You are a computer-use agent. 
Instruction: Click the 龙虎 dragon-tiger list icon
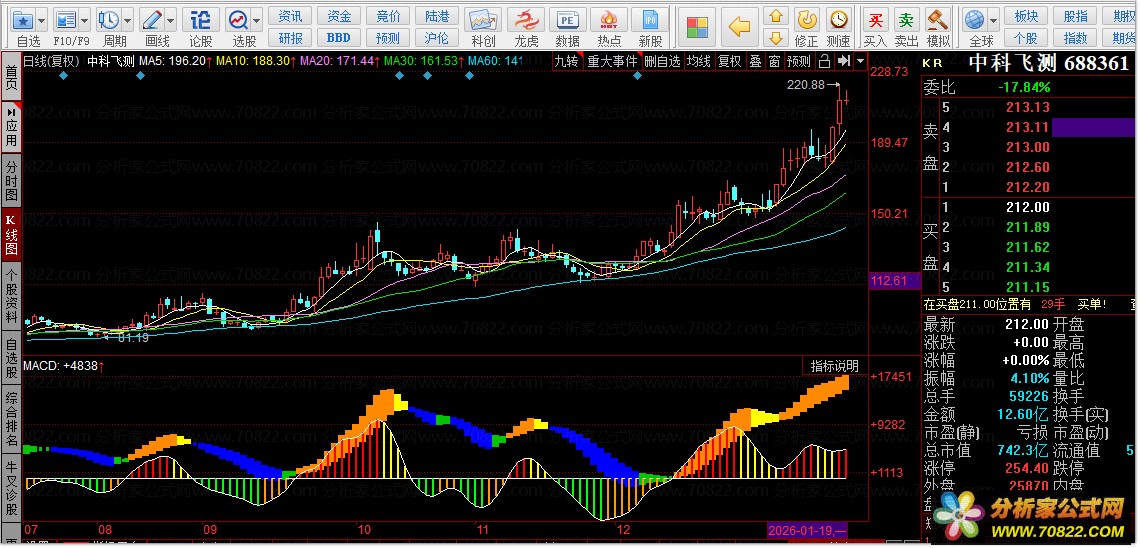526,20
